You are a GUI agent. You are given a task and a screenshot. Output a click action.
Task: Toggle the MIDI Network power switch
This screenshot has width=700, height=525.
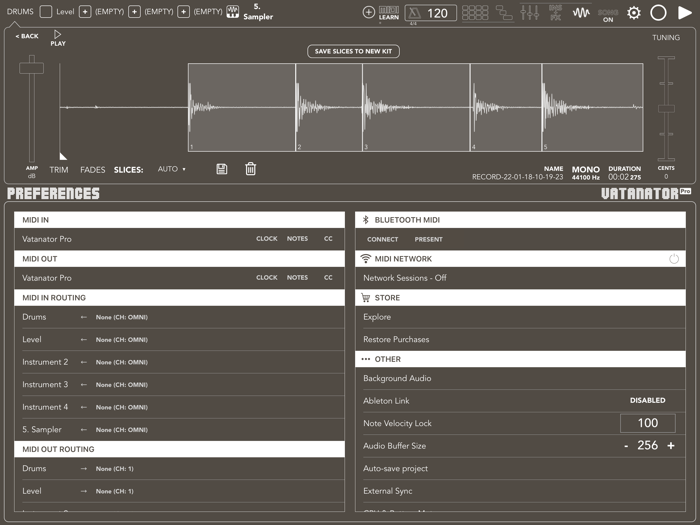674,259
